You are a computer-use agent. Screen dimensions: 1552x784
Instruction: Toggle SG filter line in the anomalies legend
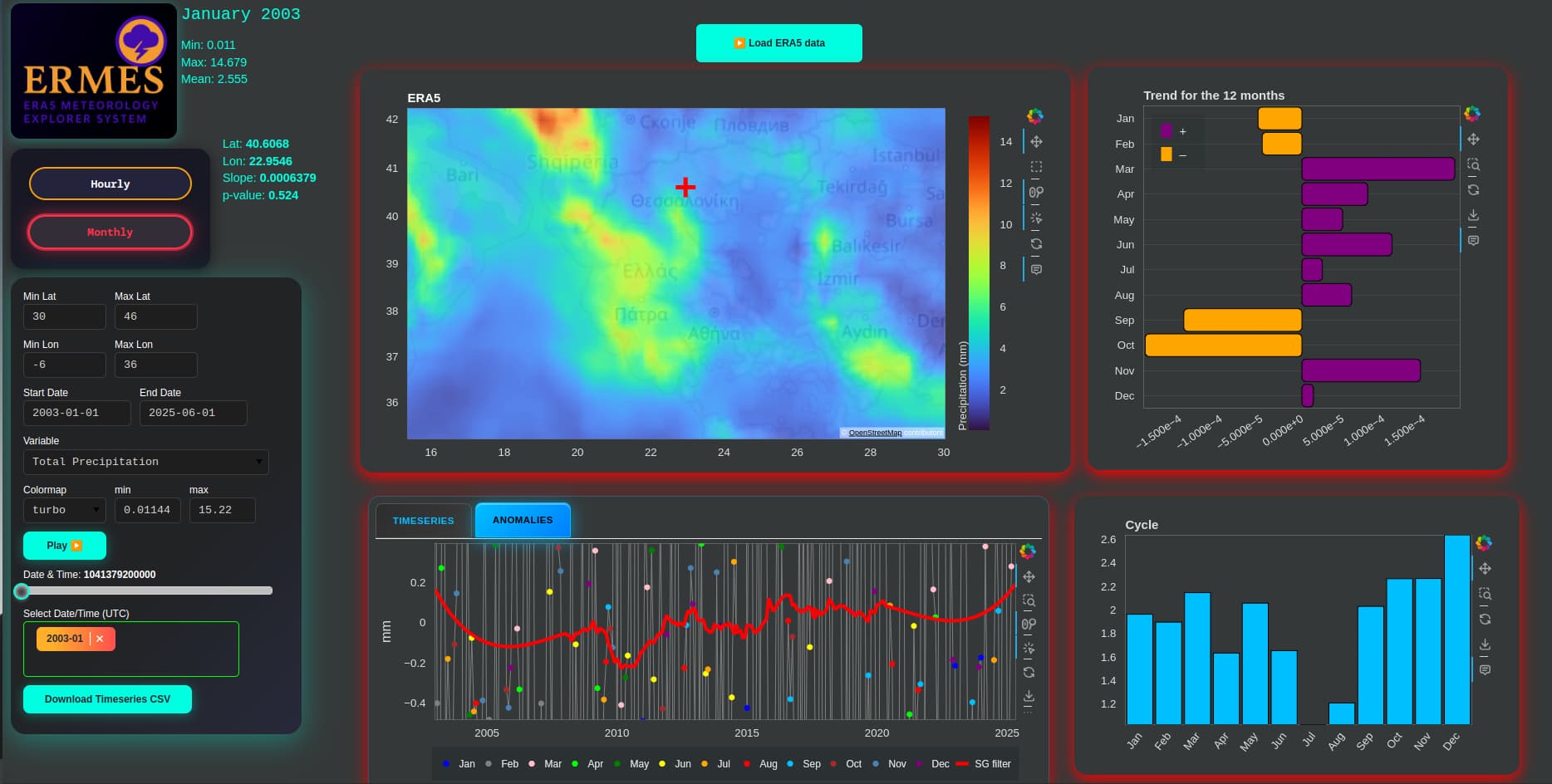[984, 764]
